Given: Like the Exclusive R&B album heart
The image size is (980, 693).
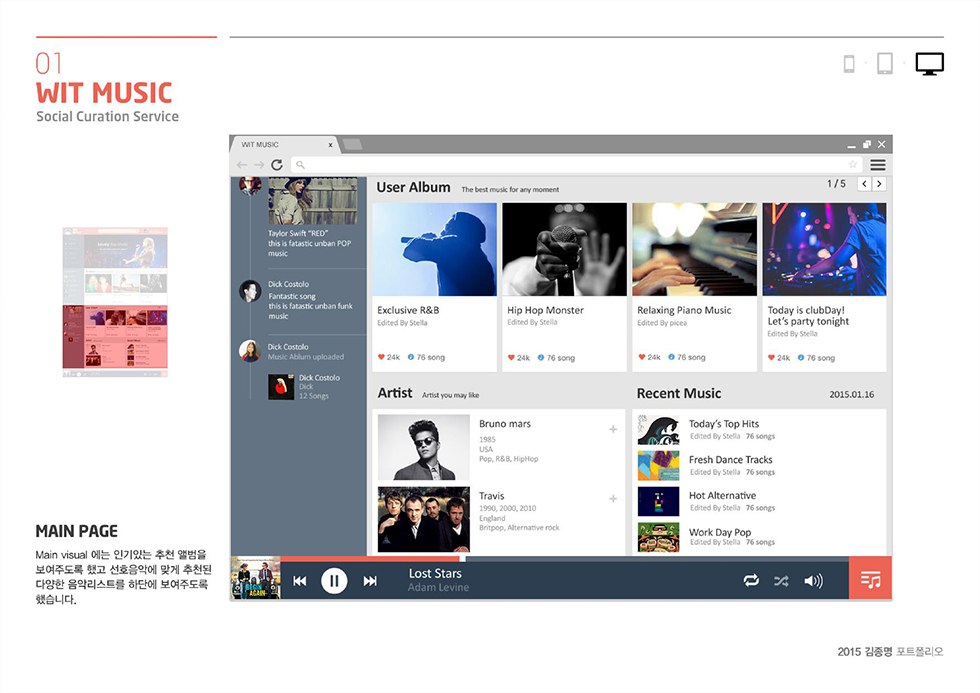Looking at the screenshot, I should click(380, 357).
